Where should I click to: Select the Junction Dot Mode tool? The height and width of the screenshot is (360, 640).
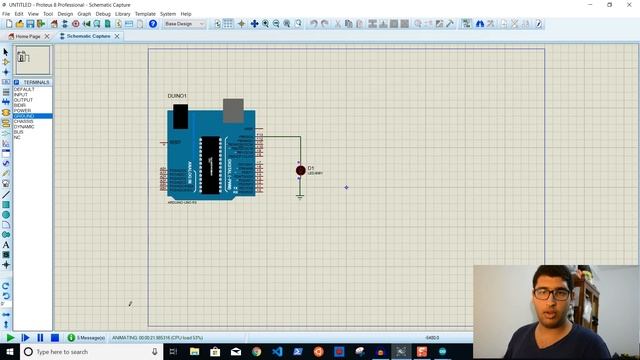[6, 72]
